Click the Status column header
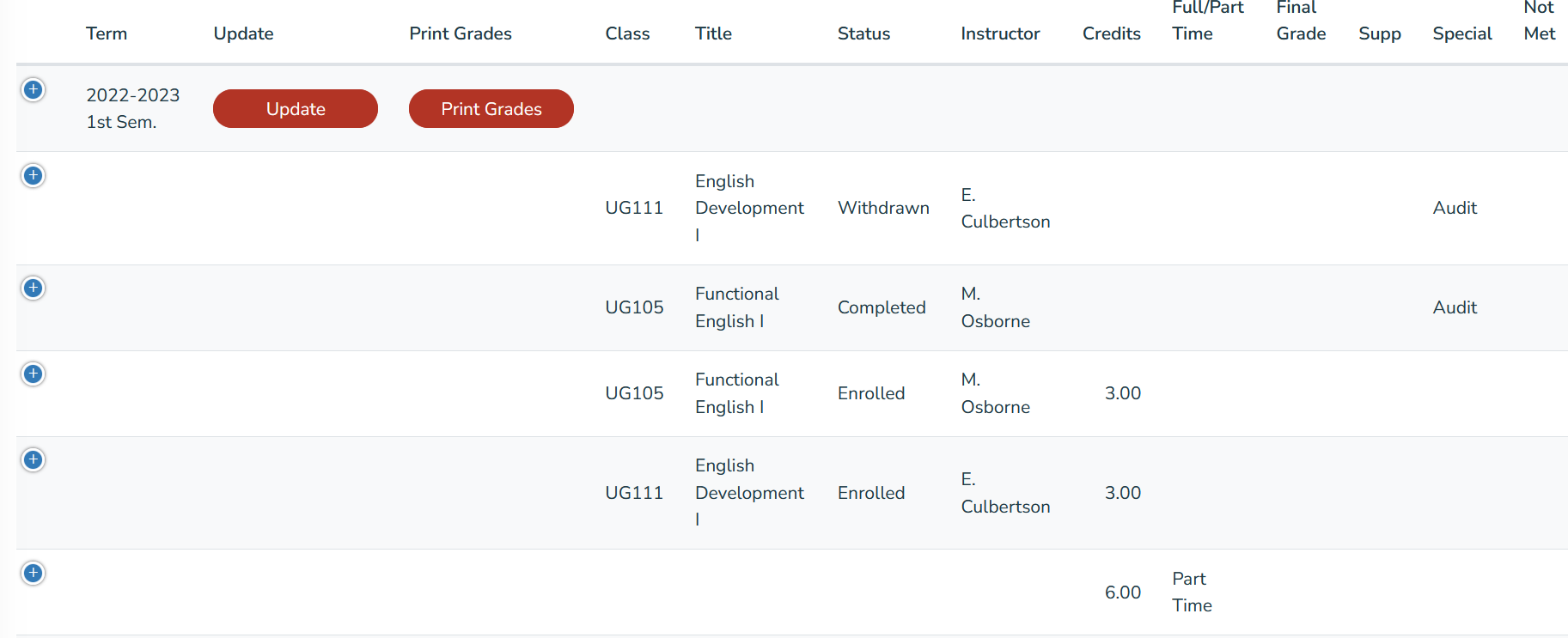The height and width of the screenshot is (638, 1568). (x=863, y=33)
